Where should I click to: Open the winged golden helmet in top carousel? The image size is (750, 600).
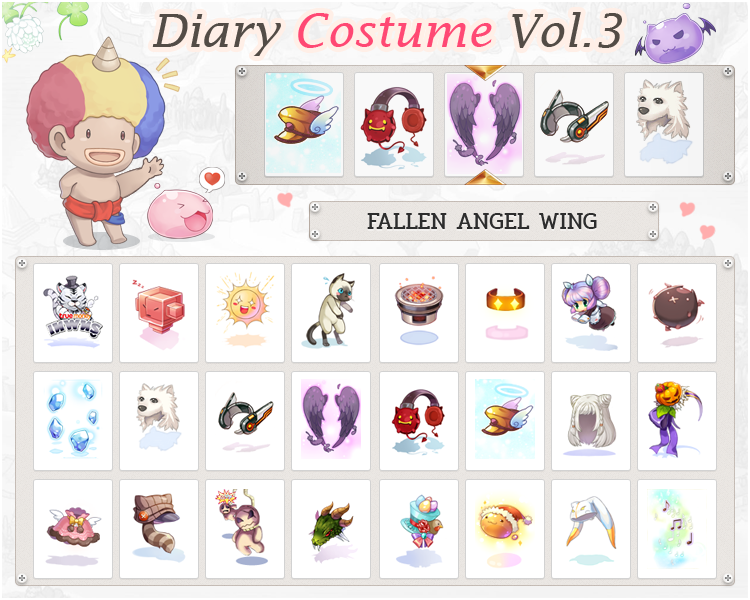tap(304, 124)
